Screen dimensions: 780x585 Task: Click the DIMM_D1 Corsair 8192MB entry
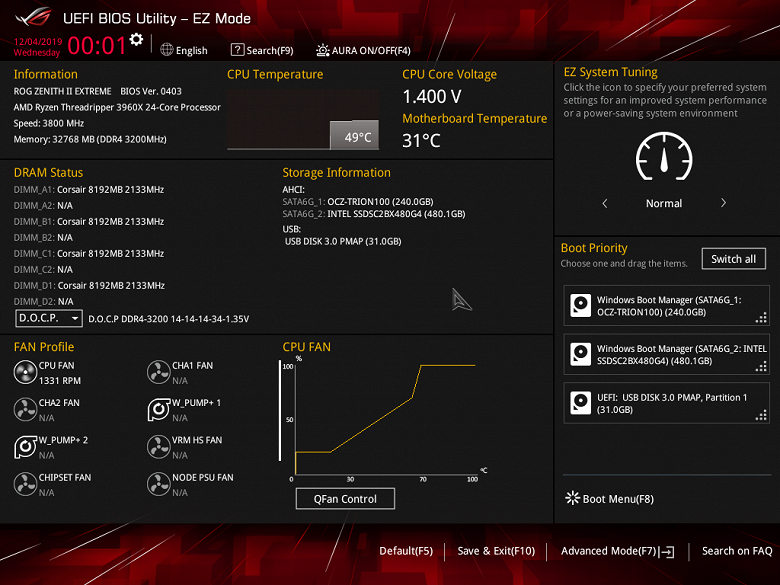pos(89,286)
